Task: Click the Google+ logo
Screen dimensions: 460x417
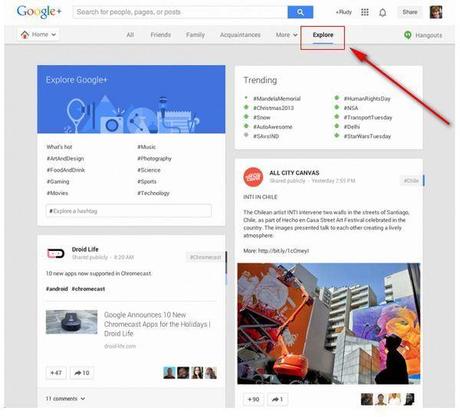Action: 39,12
